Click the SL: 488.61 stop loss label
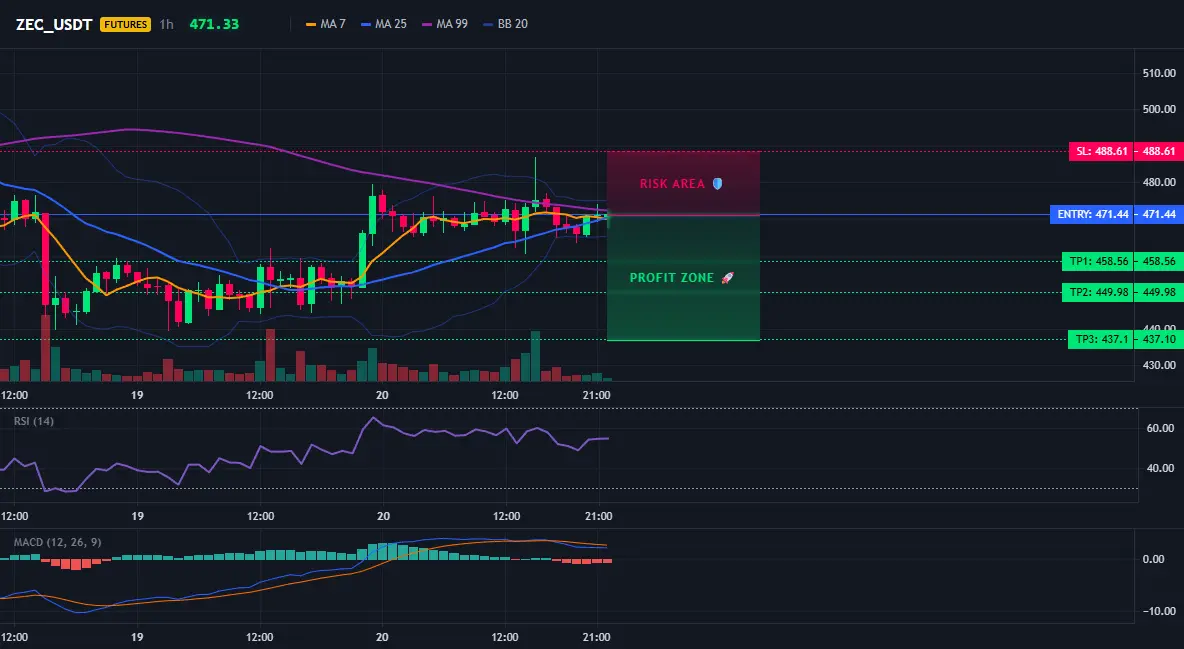This screenshot has width=1184, height=649. (1101, 151)
